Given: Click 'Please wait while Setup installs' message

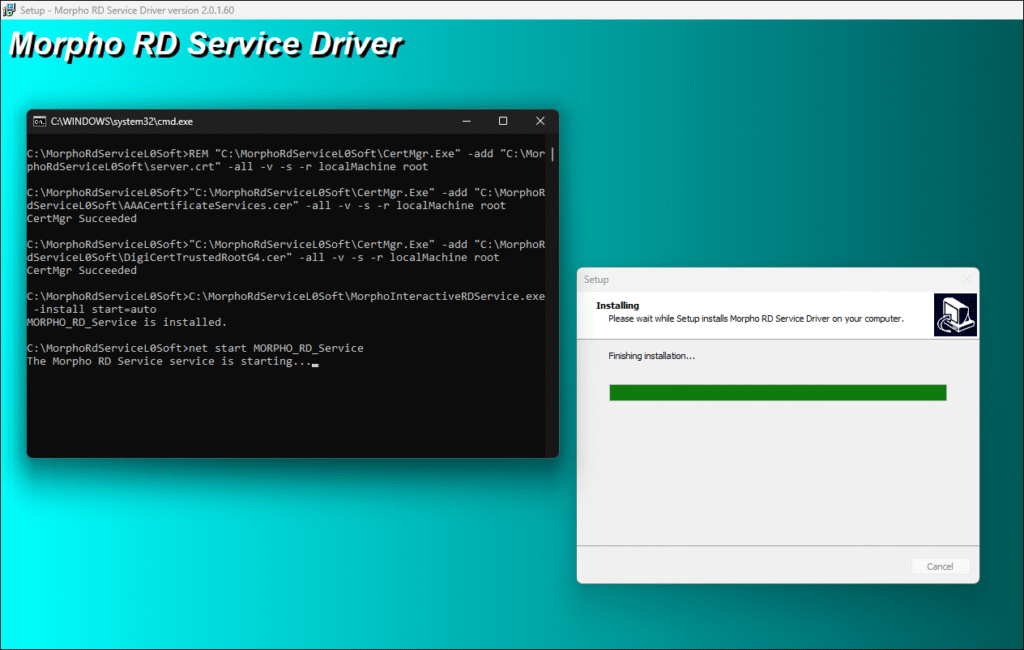Looking at the screenshot, I should [x=756, y=319].
